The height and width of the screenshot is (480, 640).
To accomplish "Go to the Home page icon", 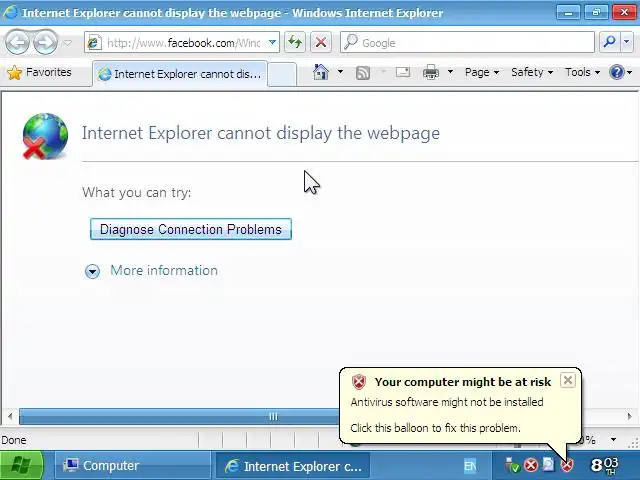I will click(321, 72).
